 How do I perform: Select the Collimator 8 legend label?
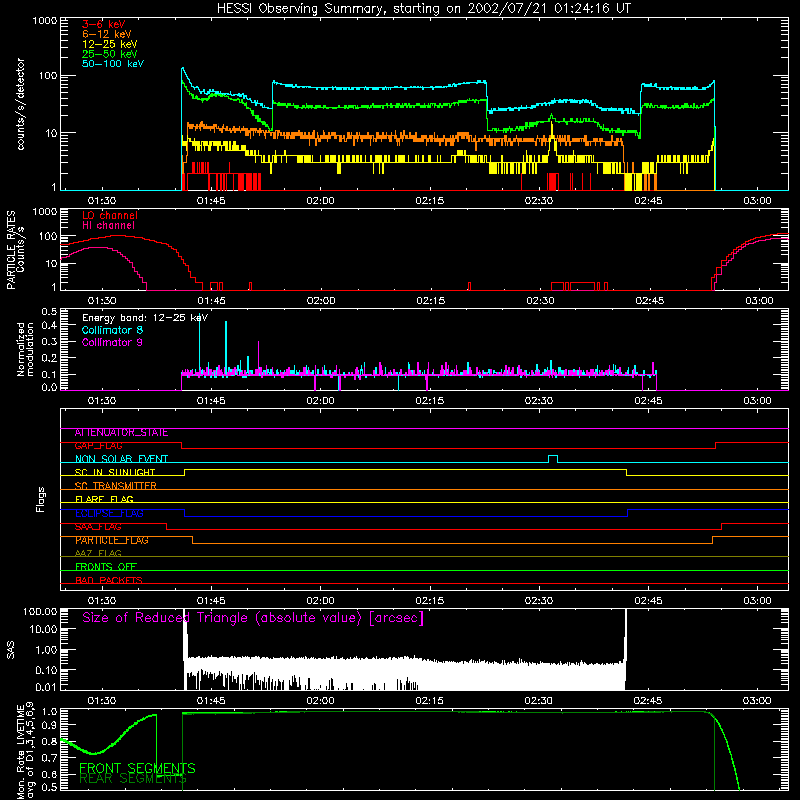[112, 330]
